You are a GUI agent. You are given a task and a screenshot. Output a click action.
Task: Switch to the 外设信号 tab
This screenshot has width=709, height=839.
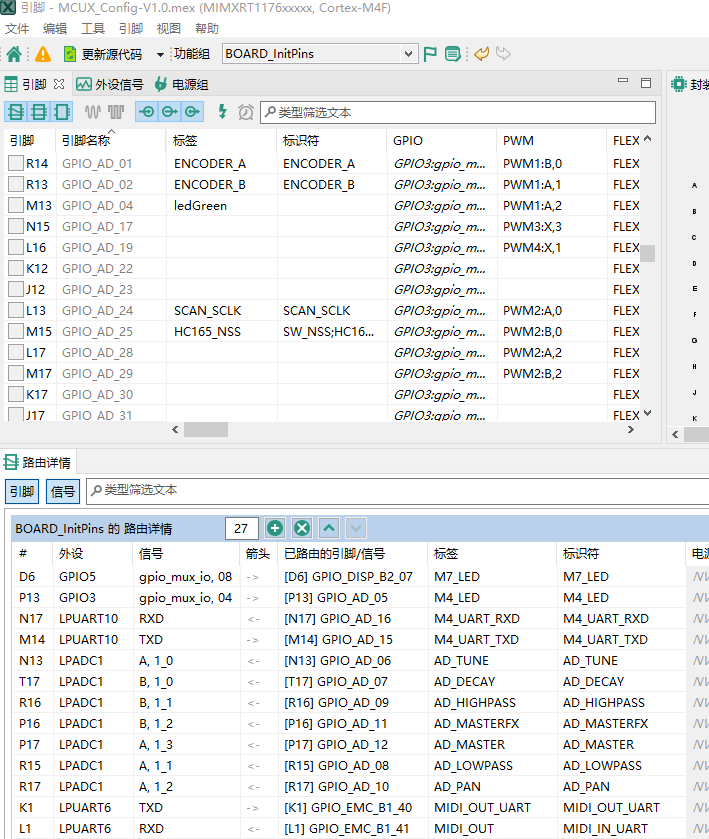click(110, 85)
